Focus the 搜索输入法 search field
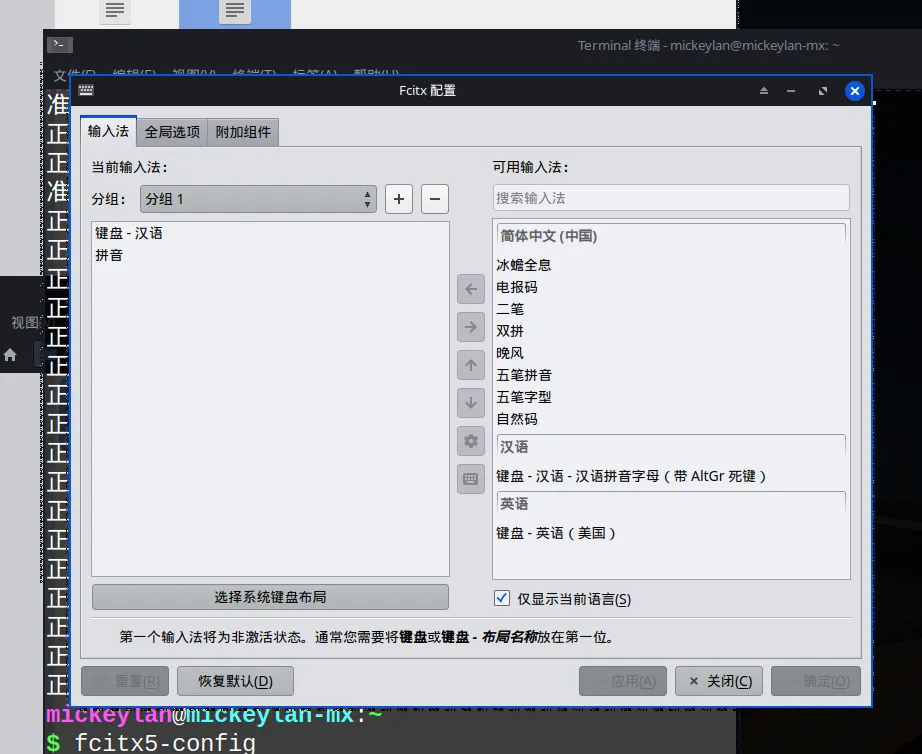Image resolution: width=922 pixels, height=754 pixels. pyautogui.click(x=671, y=198)
